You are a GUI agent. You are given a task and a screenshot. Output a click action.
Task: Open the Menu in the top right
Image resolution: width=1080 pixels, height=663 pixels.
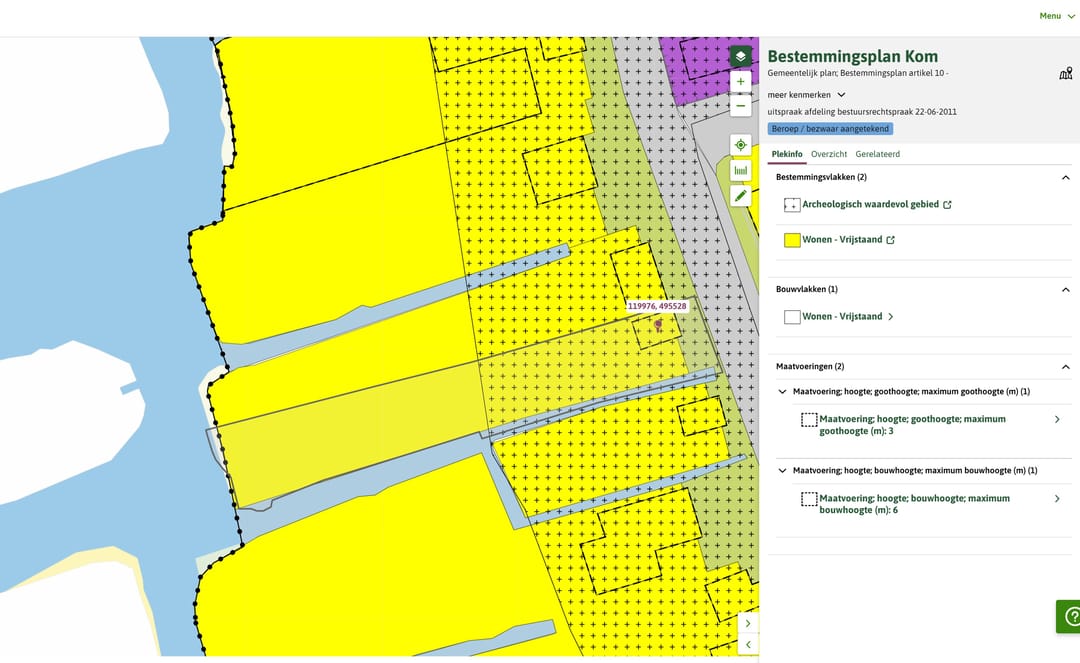point(1056,16)
